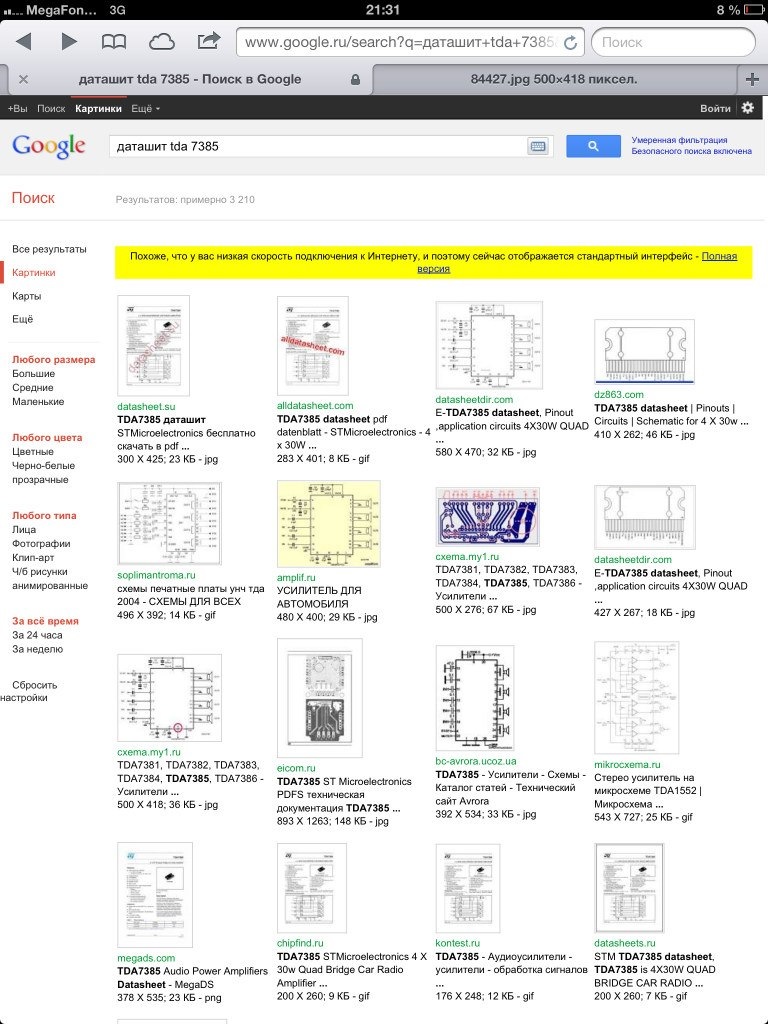Click the blue magnifier search button

(x=593, y=146)
